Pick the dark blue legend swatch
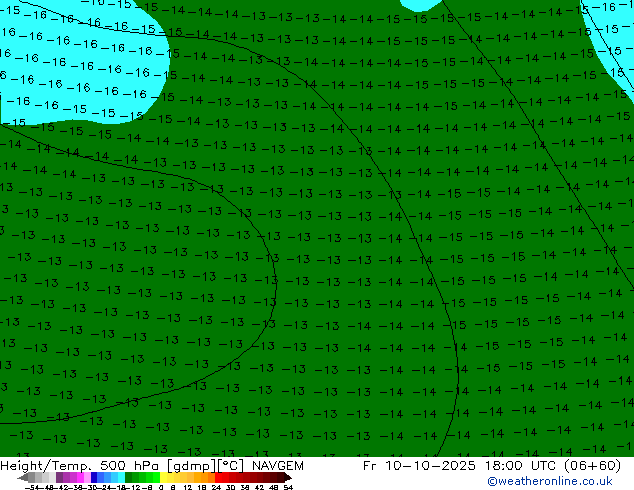Image resolution: width=634 pixels, height=490 pixels. (x=94, y=477)
